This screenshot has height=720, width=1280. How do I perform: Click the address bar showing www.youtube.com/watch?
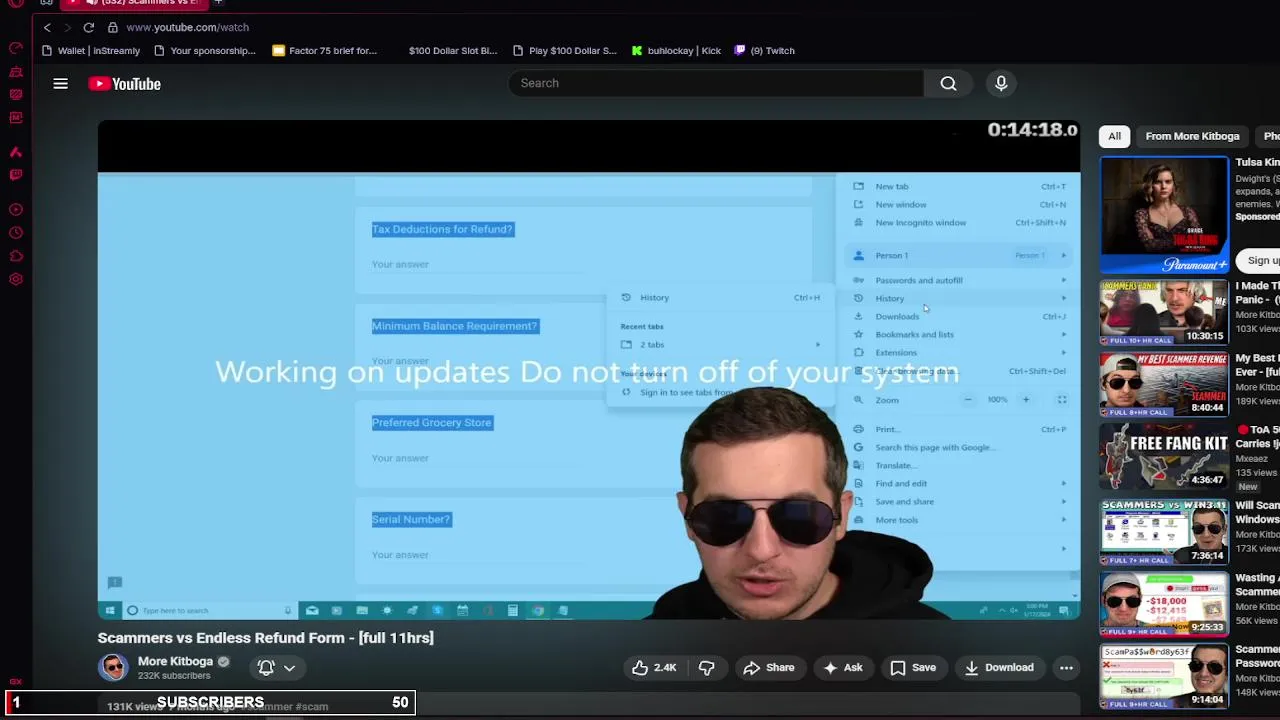tap(187, 27)
